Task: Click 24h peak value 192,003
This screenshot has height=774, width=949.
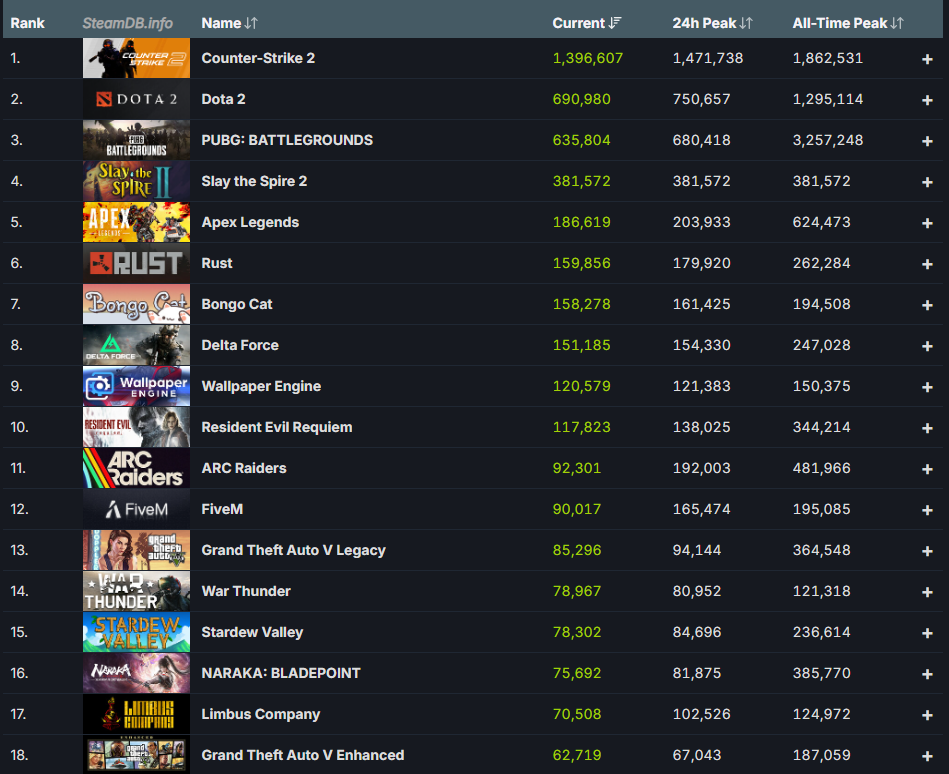Action: coord(701,468)
